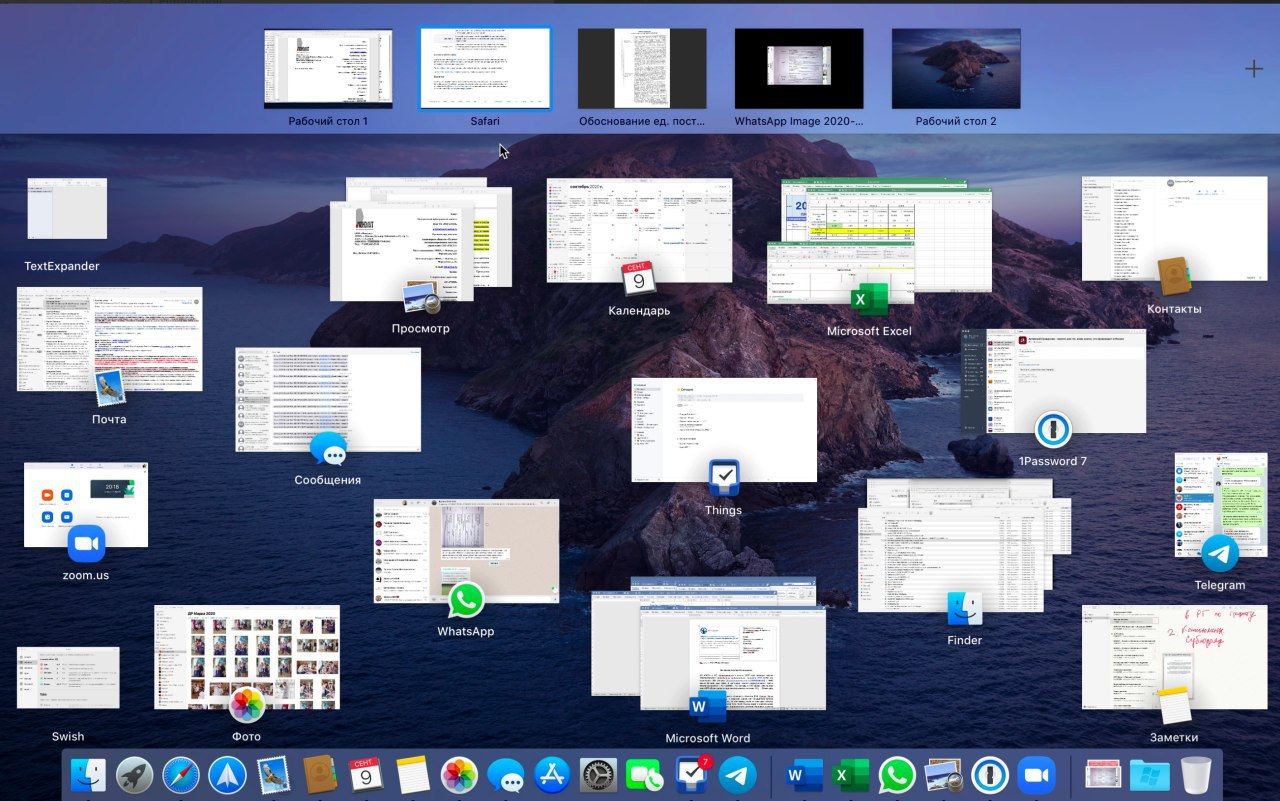Open Contacts book icon in Dock
1280x801 pixels.
[x=320, y=775]
